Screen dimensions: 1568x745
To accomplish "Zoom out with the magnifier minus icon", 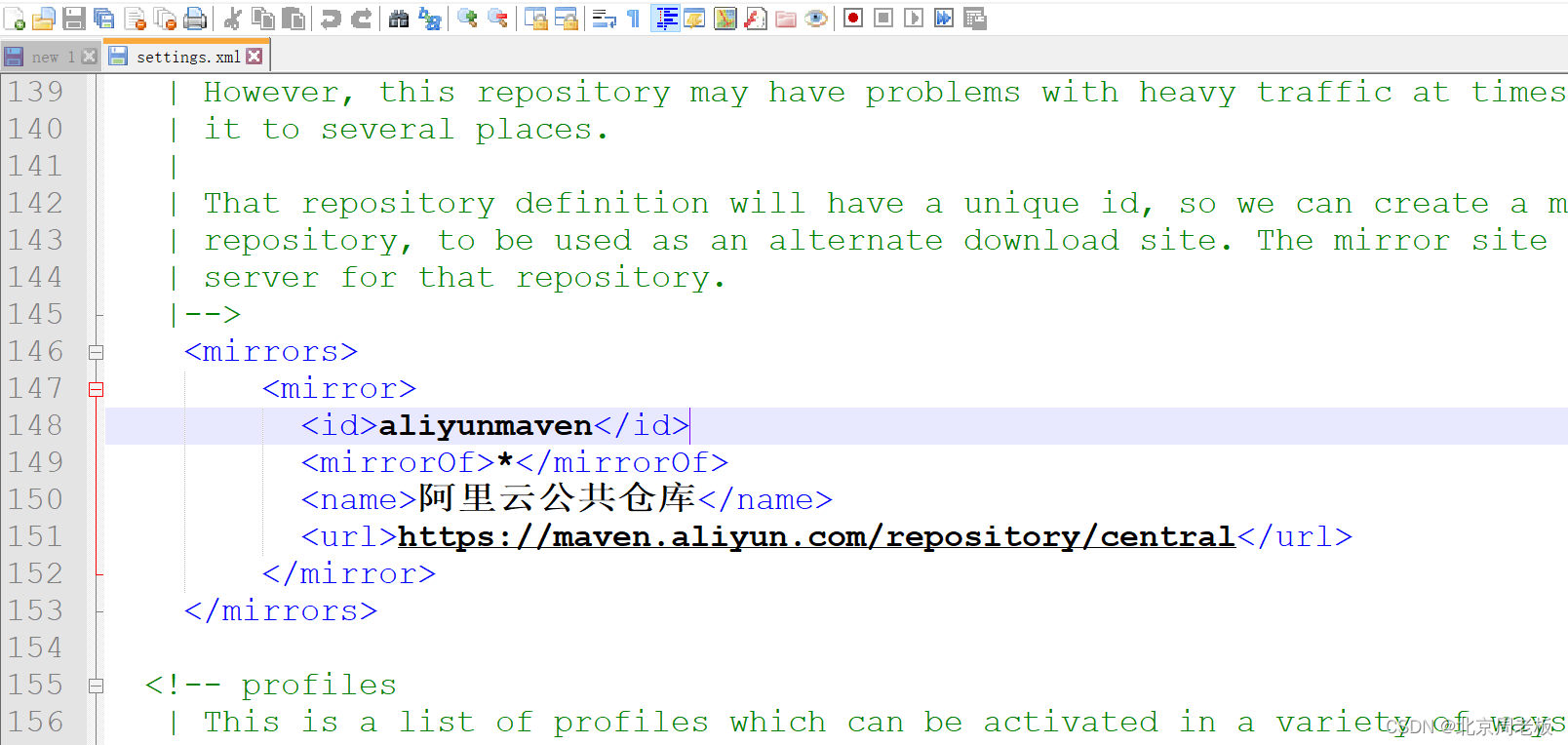I will pos(497,19).
